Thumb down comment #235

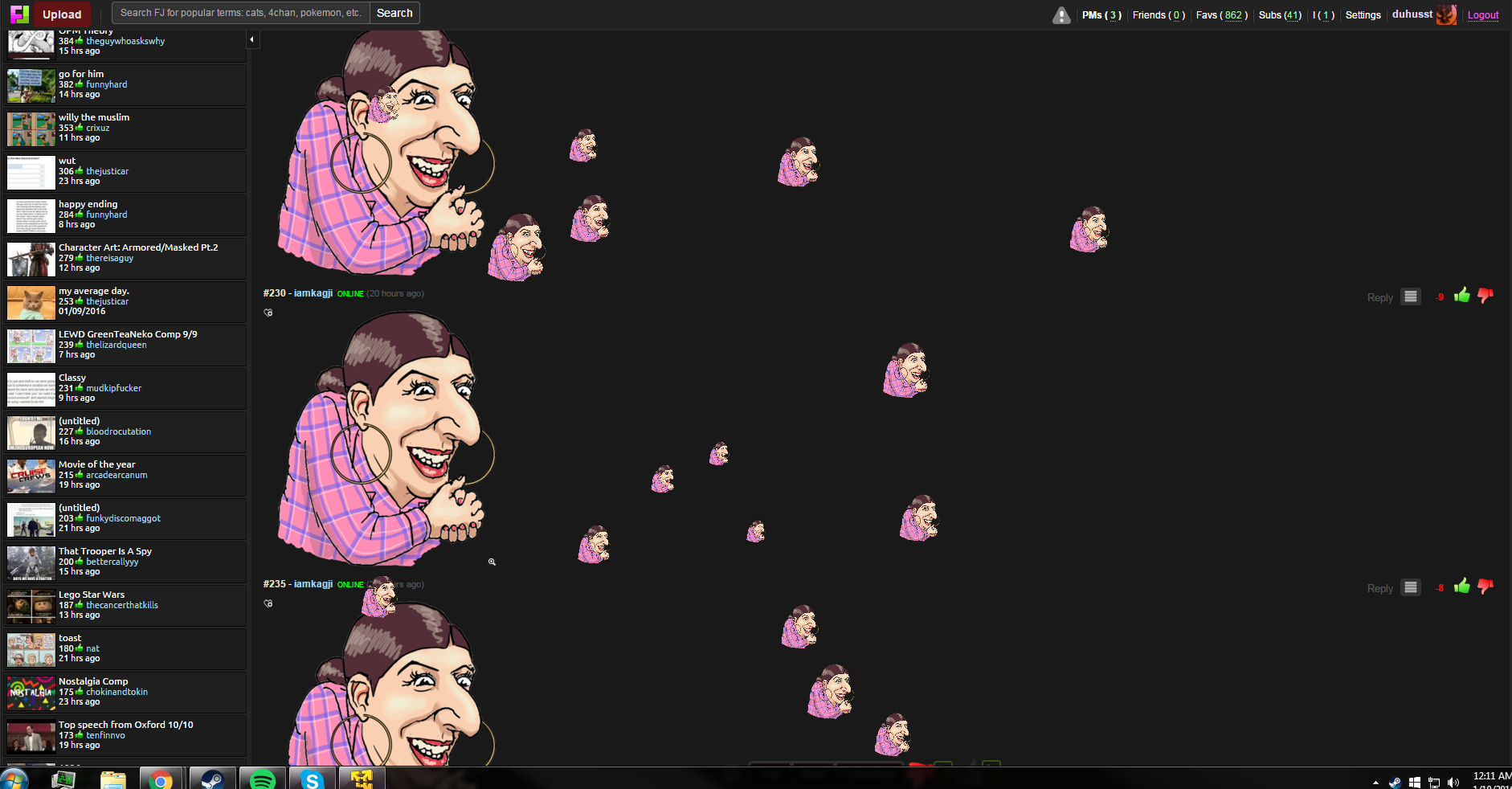[x=1485, y=587]
